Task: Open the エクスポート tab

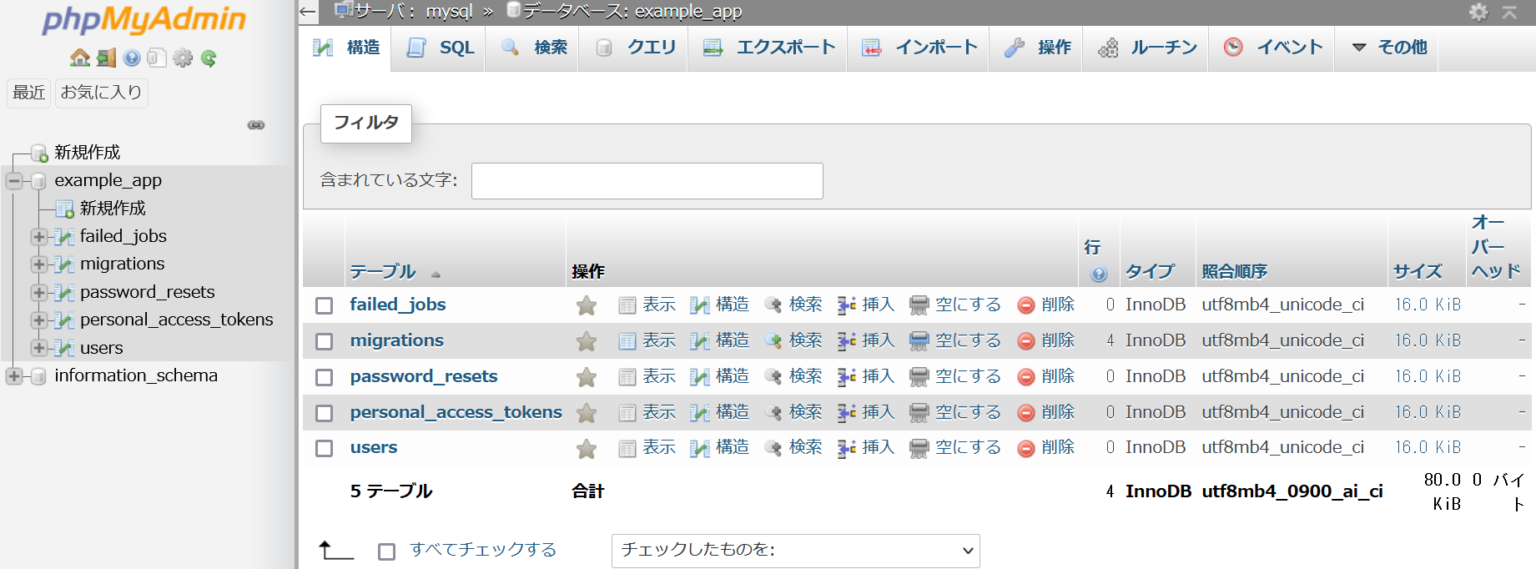Action: [768, 48]
